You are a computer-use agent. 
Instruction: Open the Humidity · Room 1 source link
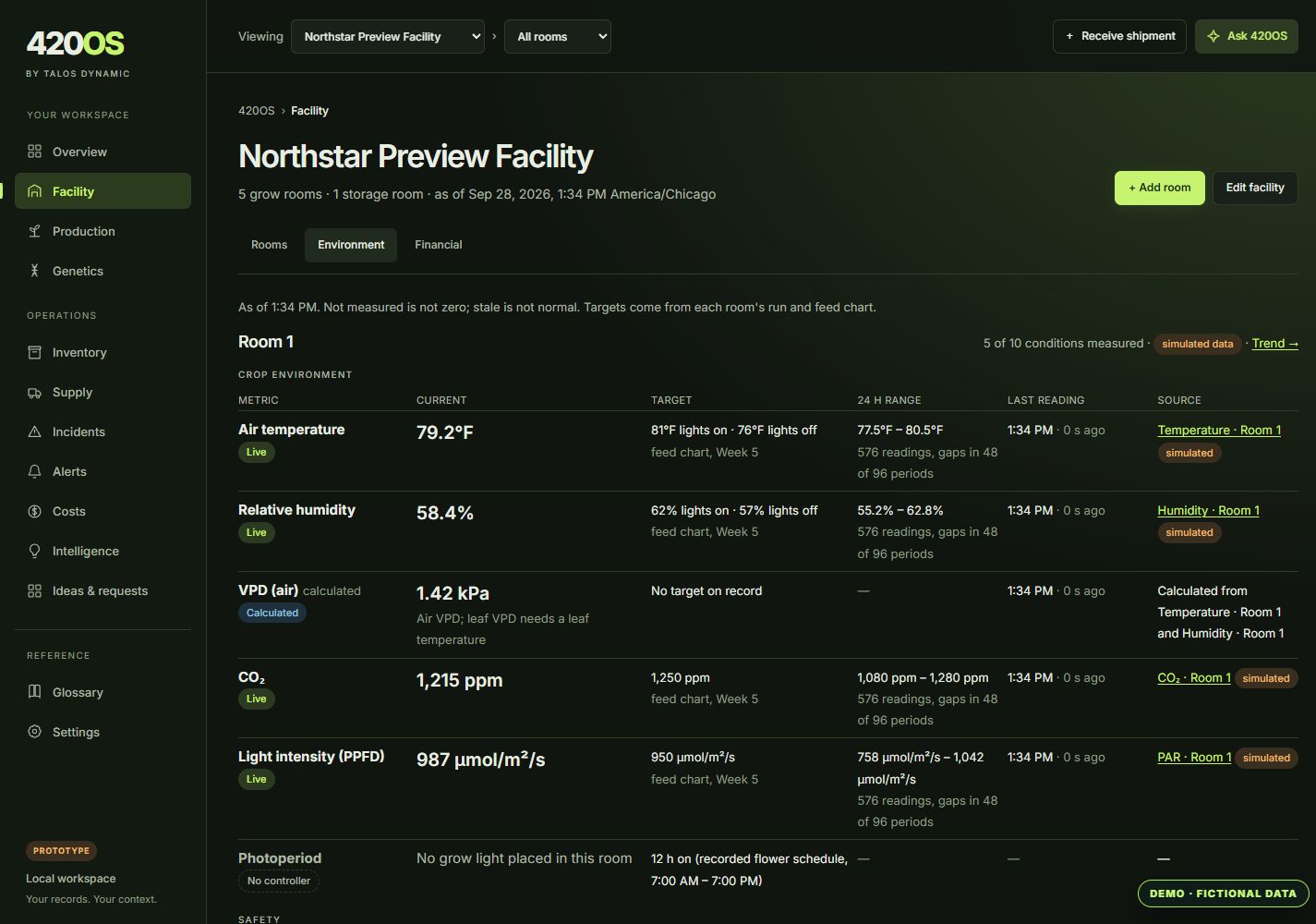(x=1208, y=511)
